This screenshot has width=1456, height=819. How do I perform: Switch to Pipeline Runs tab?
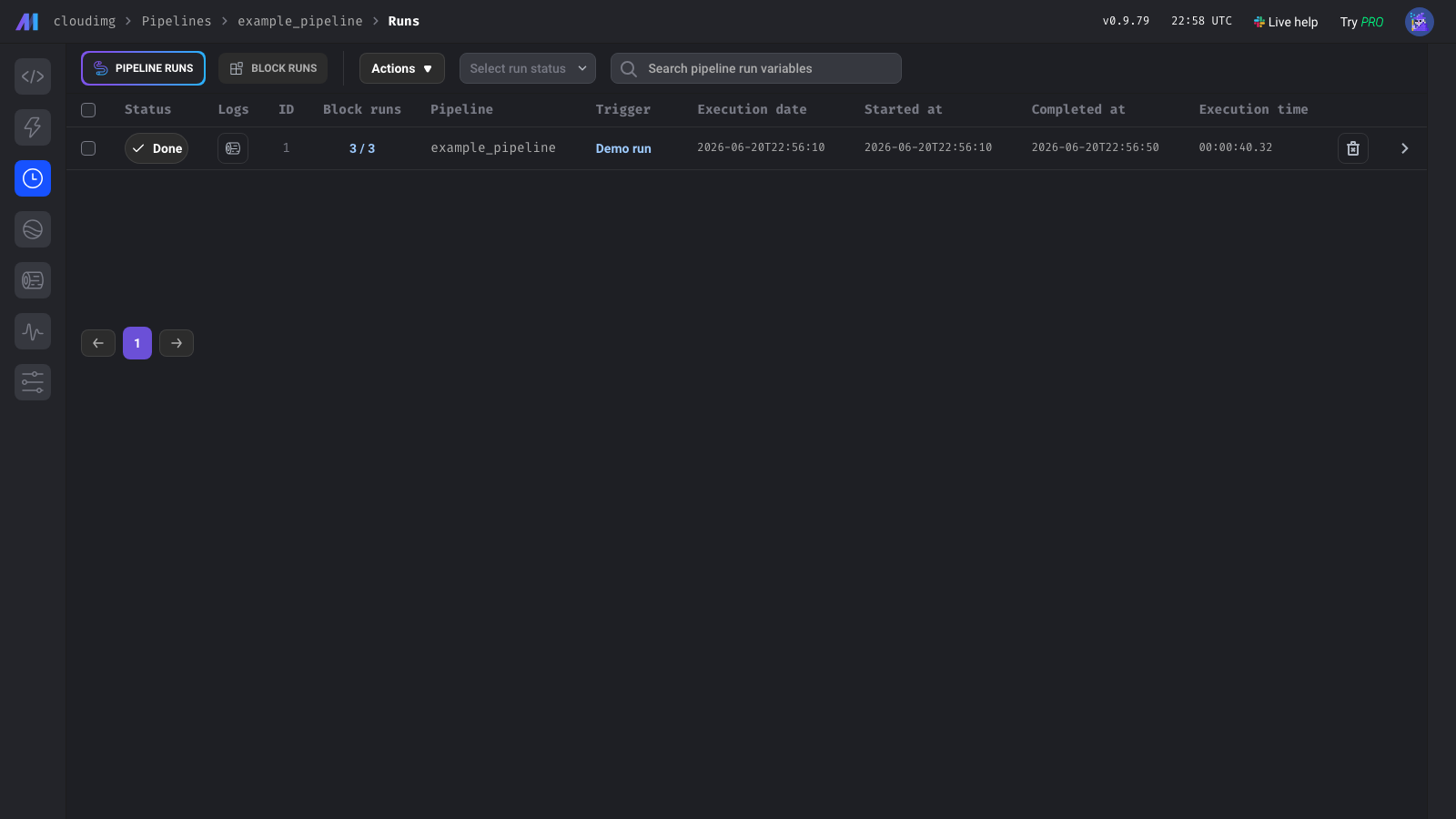143,68
